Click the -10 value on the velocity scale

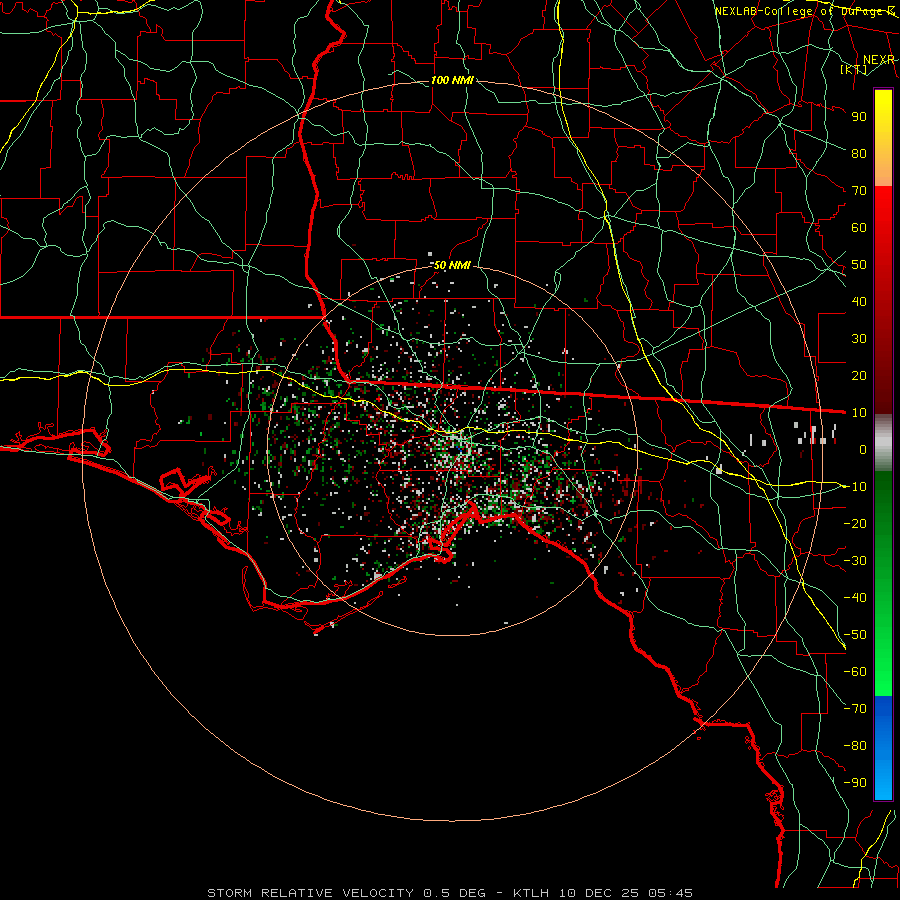pos(855,487)
